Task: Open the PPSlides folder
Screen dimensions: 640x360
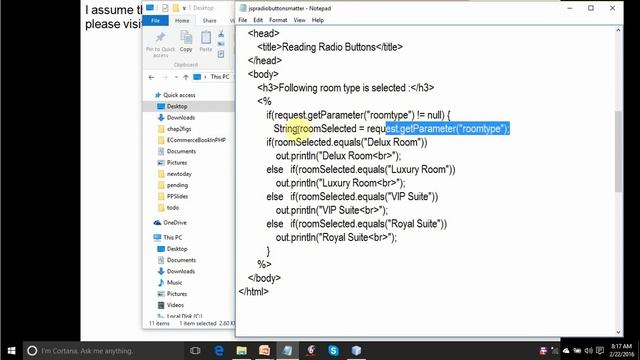Action: [x=177, y=196]
